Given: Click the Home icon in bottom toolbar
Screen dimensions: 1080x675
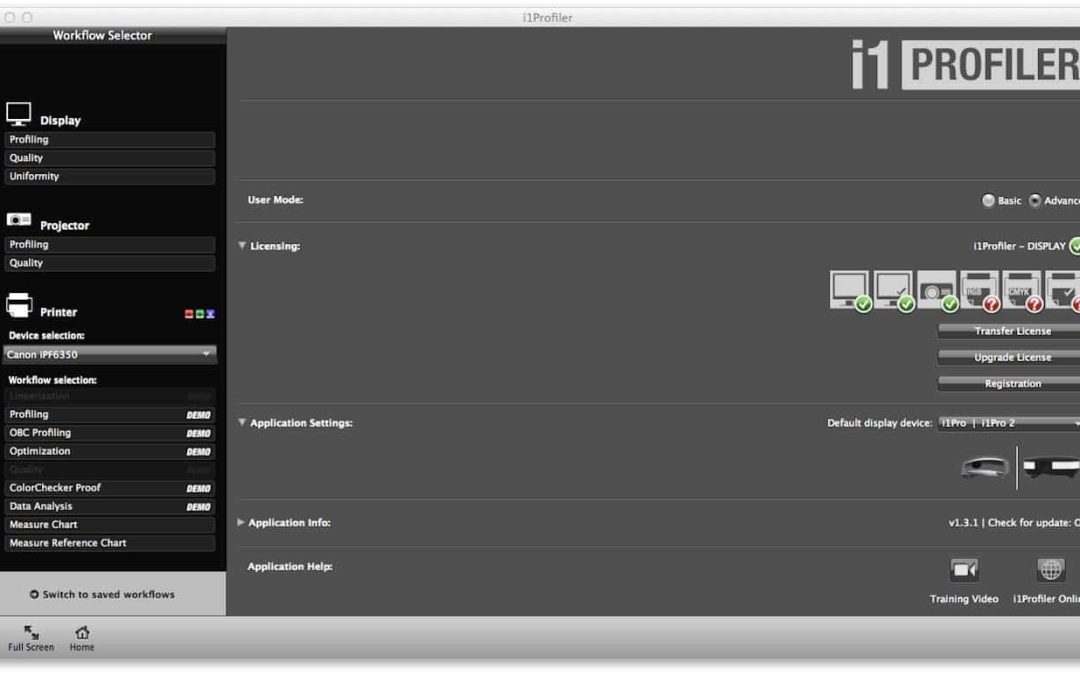Looking at the screenshot, I should pos(82,633).
